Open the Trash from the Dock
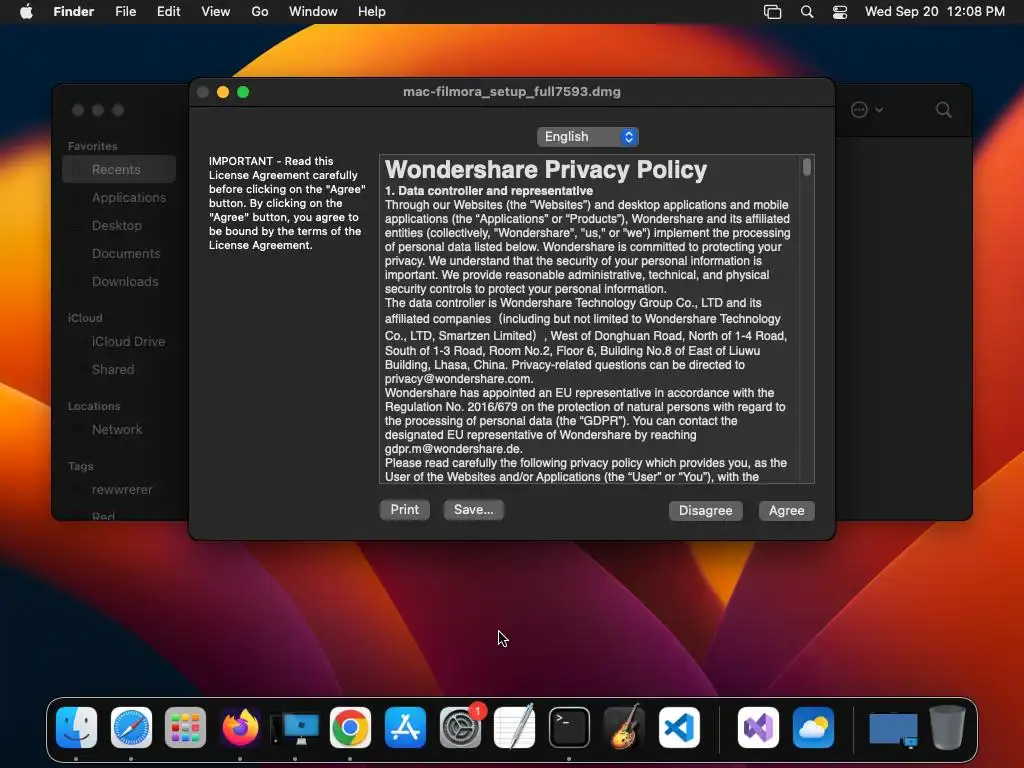 pos(948,727)
